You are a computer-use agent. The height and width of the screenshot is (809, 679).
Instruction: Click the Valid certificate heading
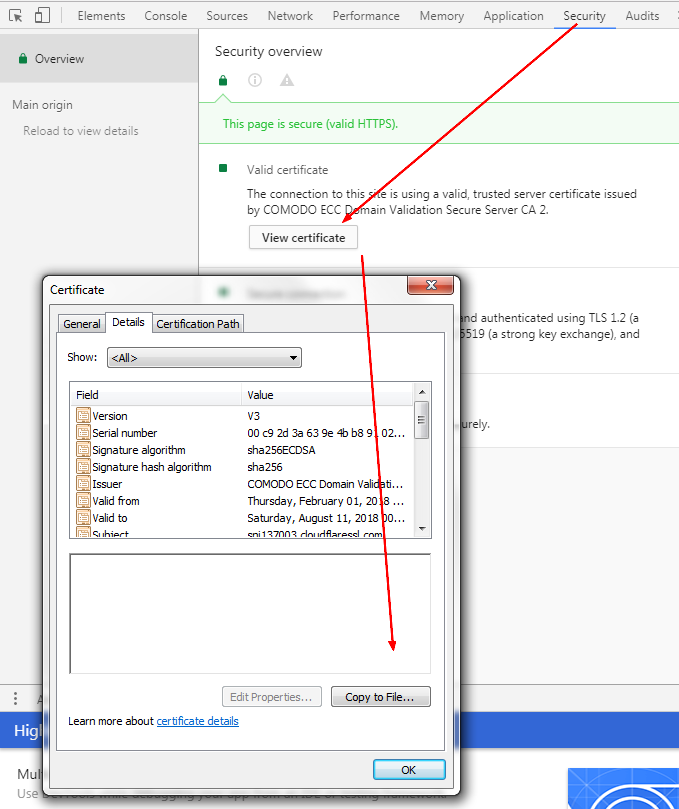(287, 170)
